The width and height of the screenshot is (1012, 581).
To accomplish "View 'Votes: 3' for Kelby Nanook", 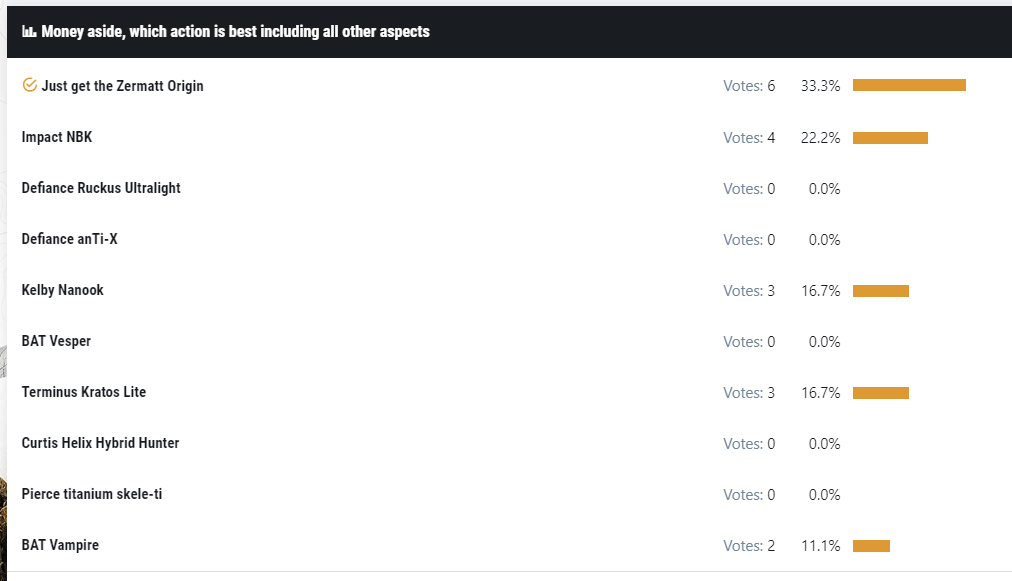I will click(749, 290).
